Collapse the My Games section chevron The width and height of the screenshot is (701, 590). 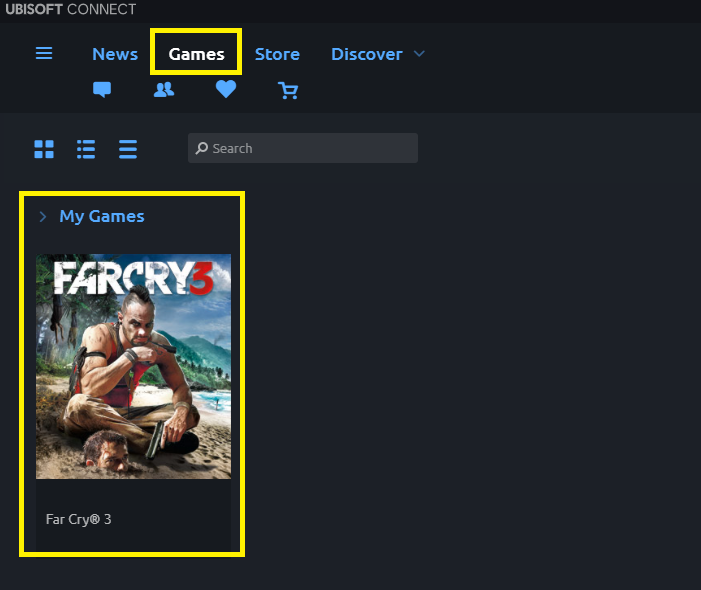43,217
